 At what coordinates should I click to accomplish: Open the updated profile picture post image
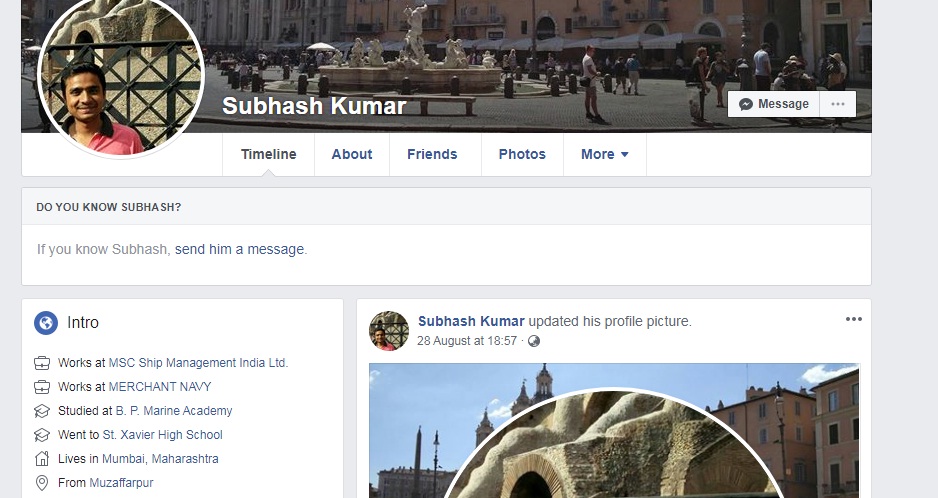pyautogui.click(x=614, y=430)
